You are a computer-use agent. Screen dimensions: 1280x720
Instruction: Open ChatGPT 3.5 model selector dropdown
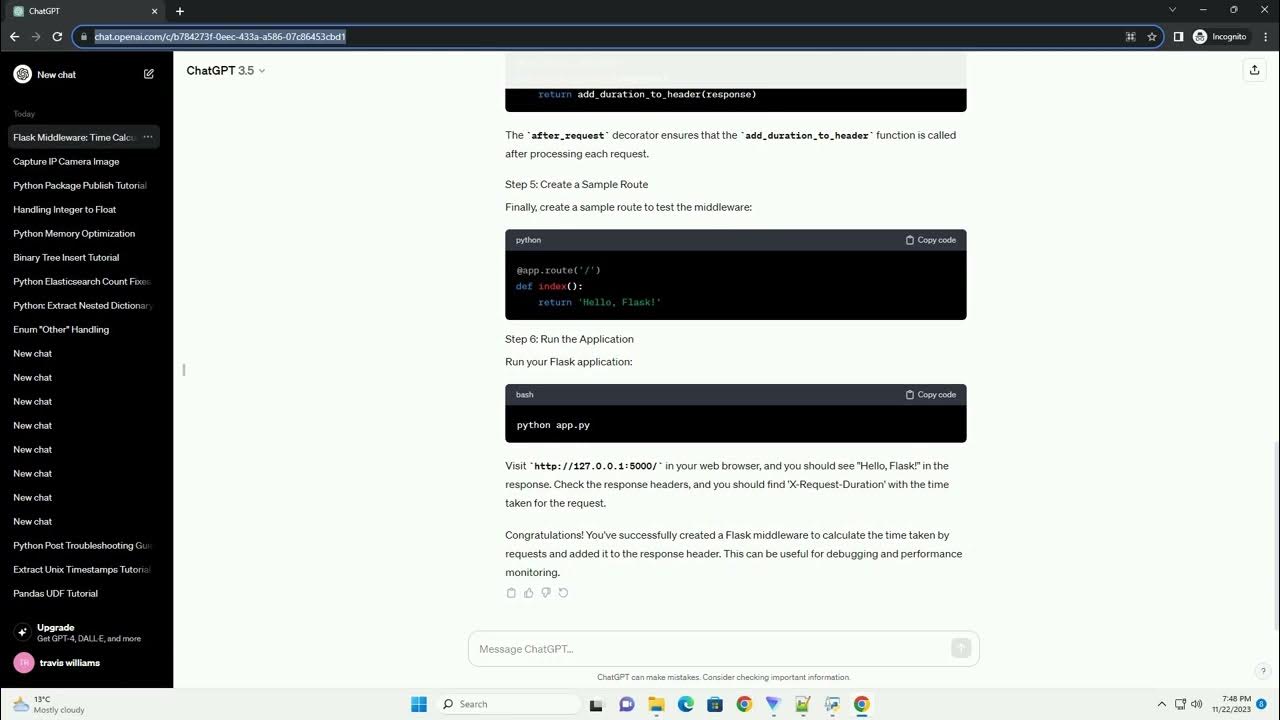(226, 71)
